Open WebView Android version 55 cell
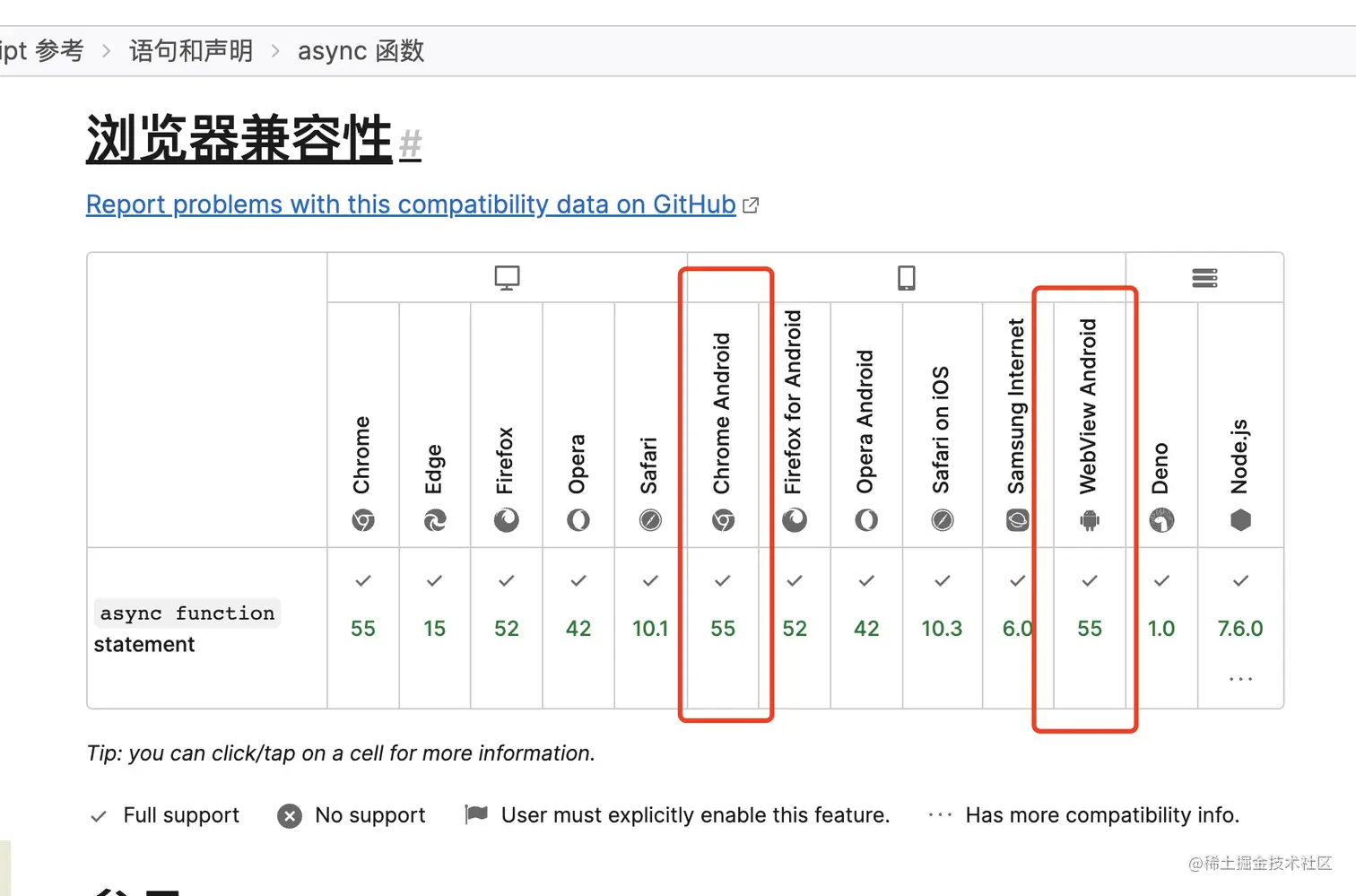 tap(1090, 628)
